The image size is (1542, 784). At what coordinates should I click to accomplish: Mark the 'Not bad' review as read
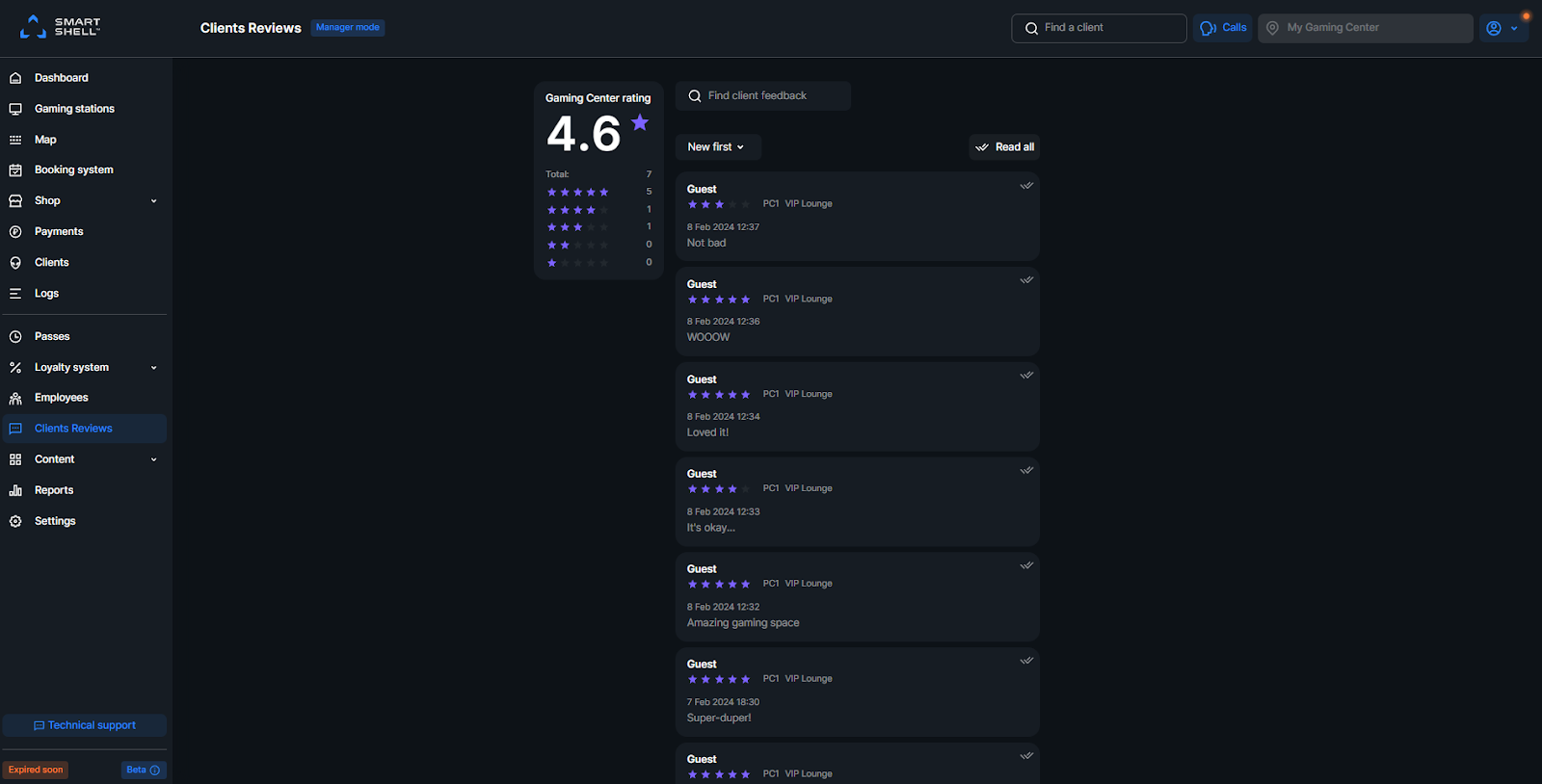coord(1026,186)
